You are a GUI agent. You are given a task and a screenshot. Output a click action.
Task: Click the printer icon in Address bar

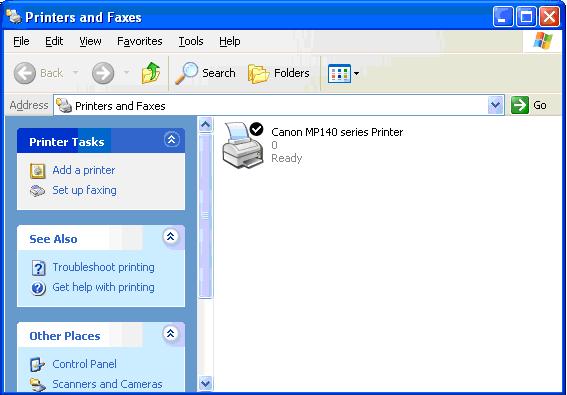point(64,105)
